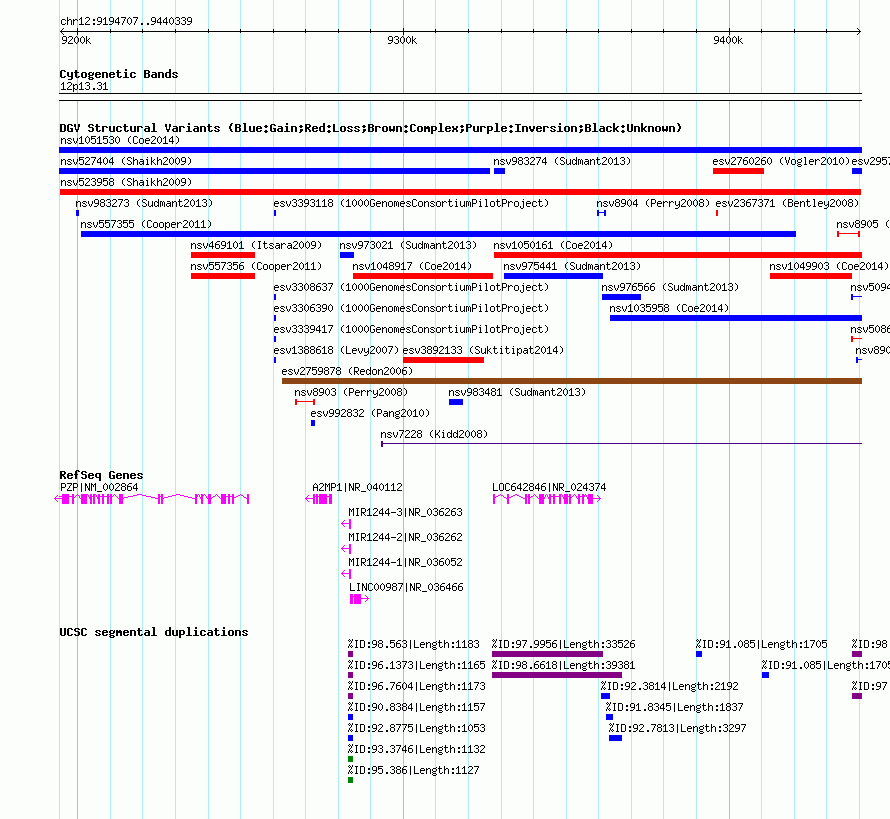Open esv3308637 variant label
Screen dimensions: 890x819
pyautogui.click(x=411, y=287)
